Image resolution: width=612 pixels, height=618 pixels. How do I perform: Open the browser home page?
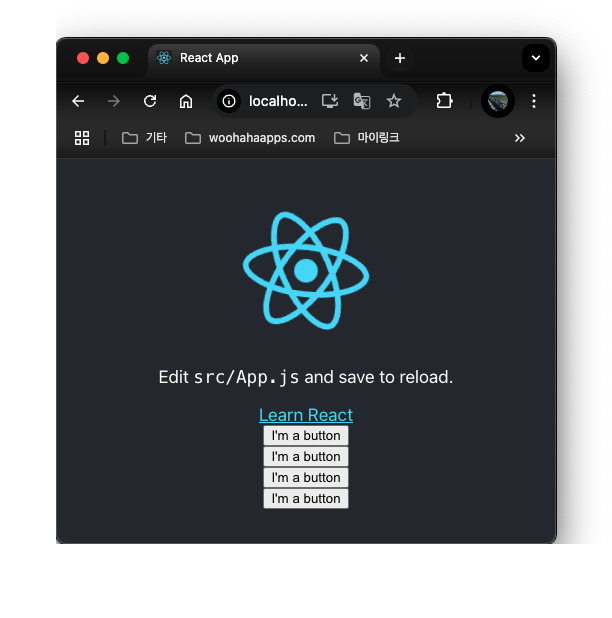point(186,101)
